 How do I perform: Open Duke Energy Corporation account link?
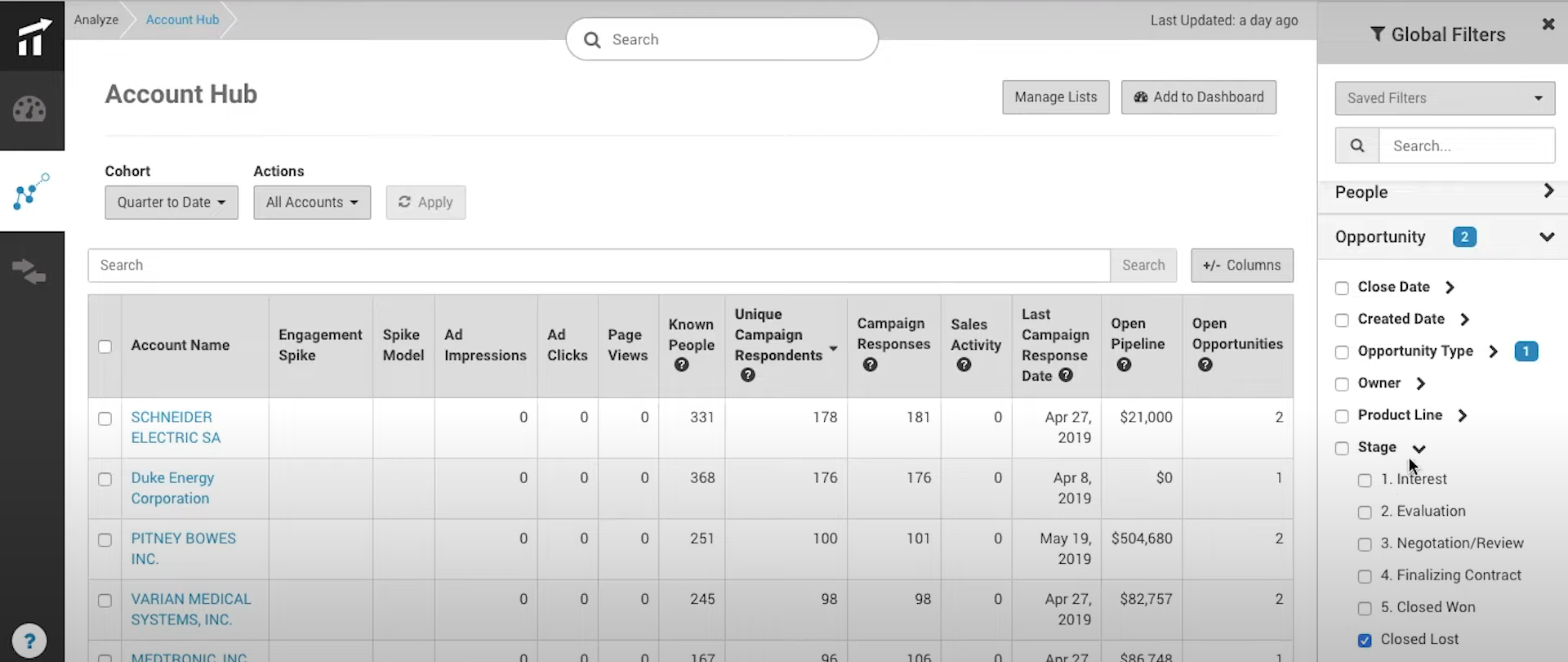(x=172, y=488)
